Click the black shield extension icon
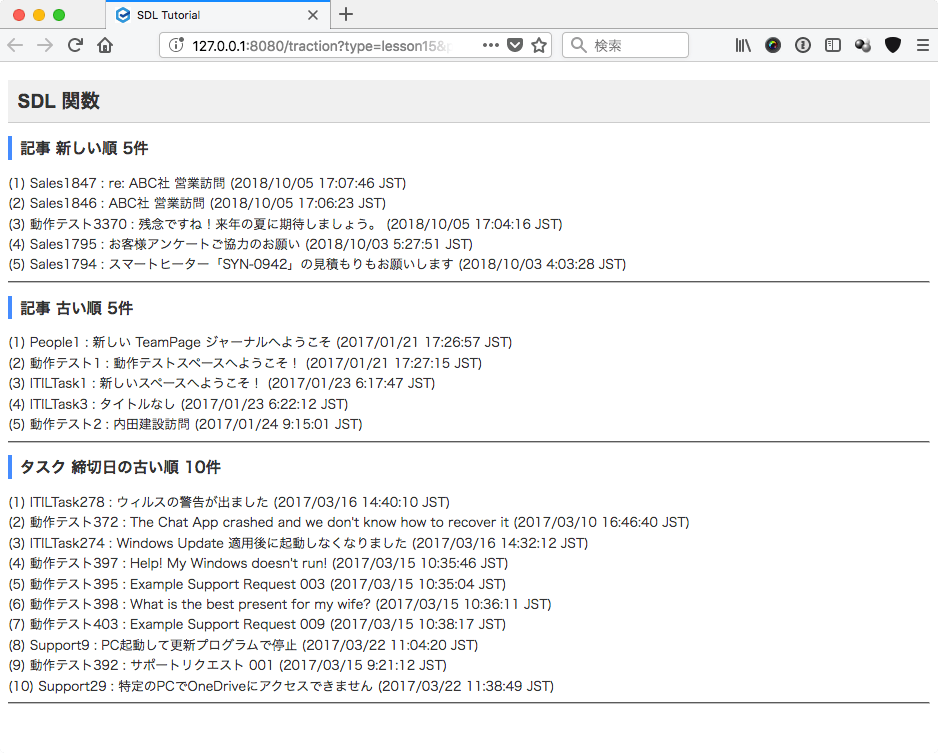 point(893,45)
